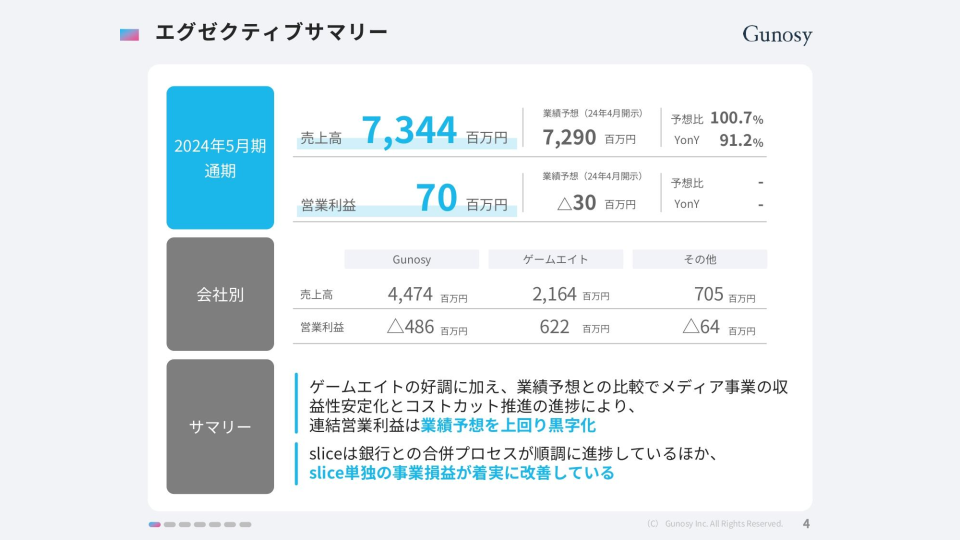This screenshot has width=960, height=540.
Task: Click the highlighted text 業績予想を上回り黒字化
Action: pyautogui.click(x=508, y=425)
